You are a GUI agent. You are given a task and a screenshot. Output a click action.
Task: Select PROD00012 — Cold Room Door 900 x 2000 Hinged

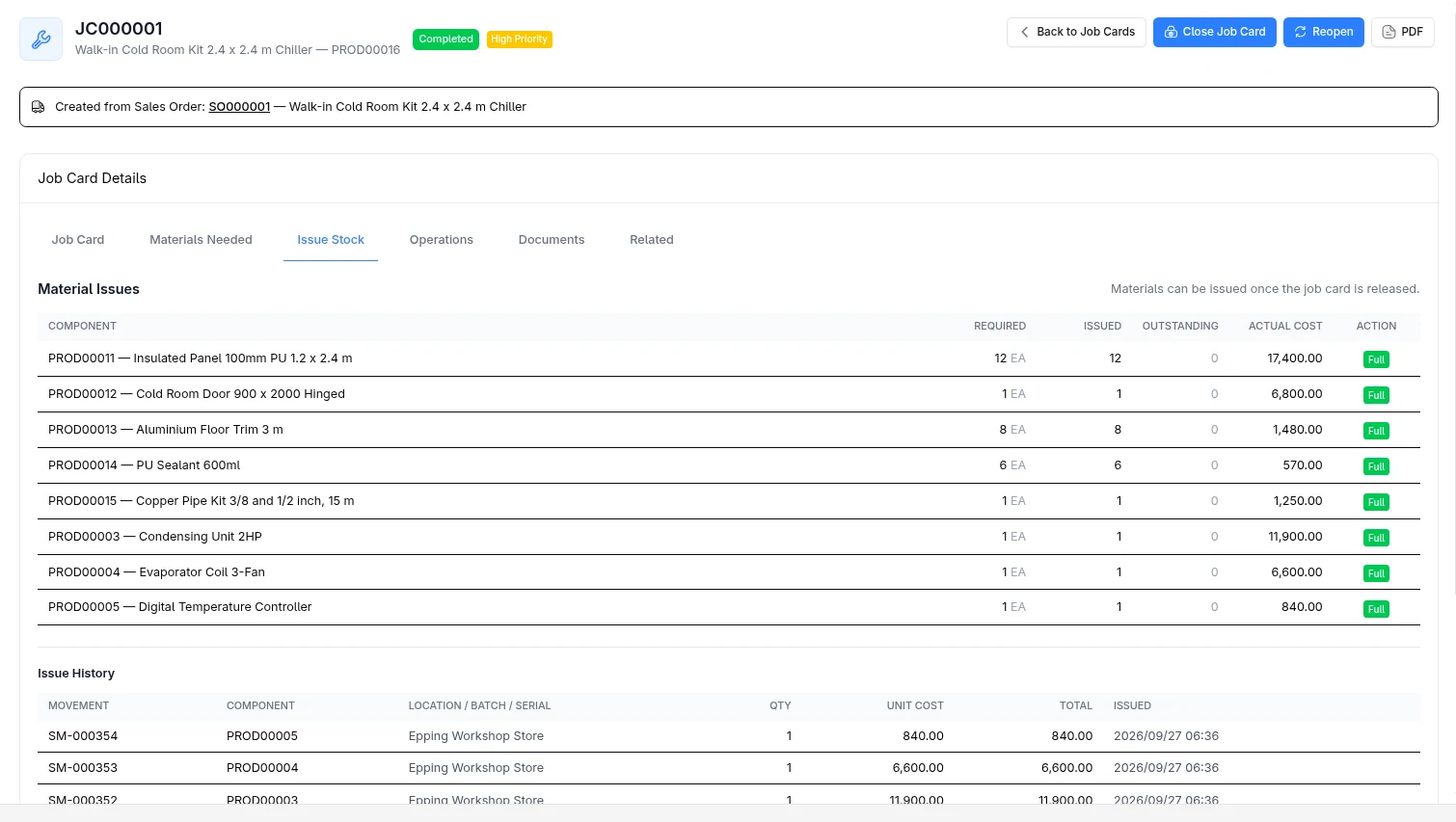(x=197, y=394)
